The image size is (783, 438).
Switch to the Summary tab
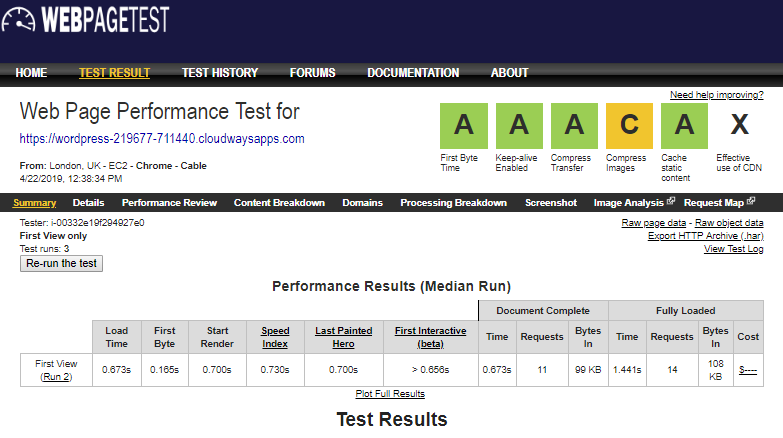tap(34, 203)
